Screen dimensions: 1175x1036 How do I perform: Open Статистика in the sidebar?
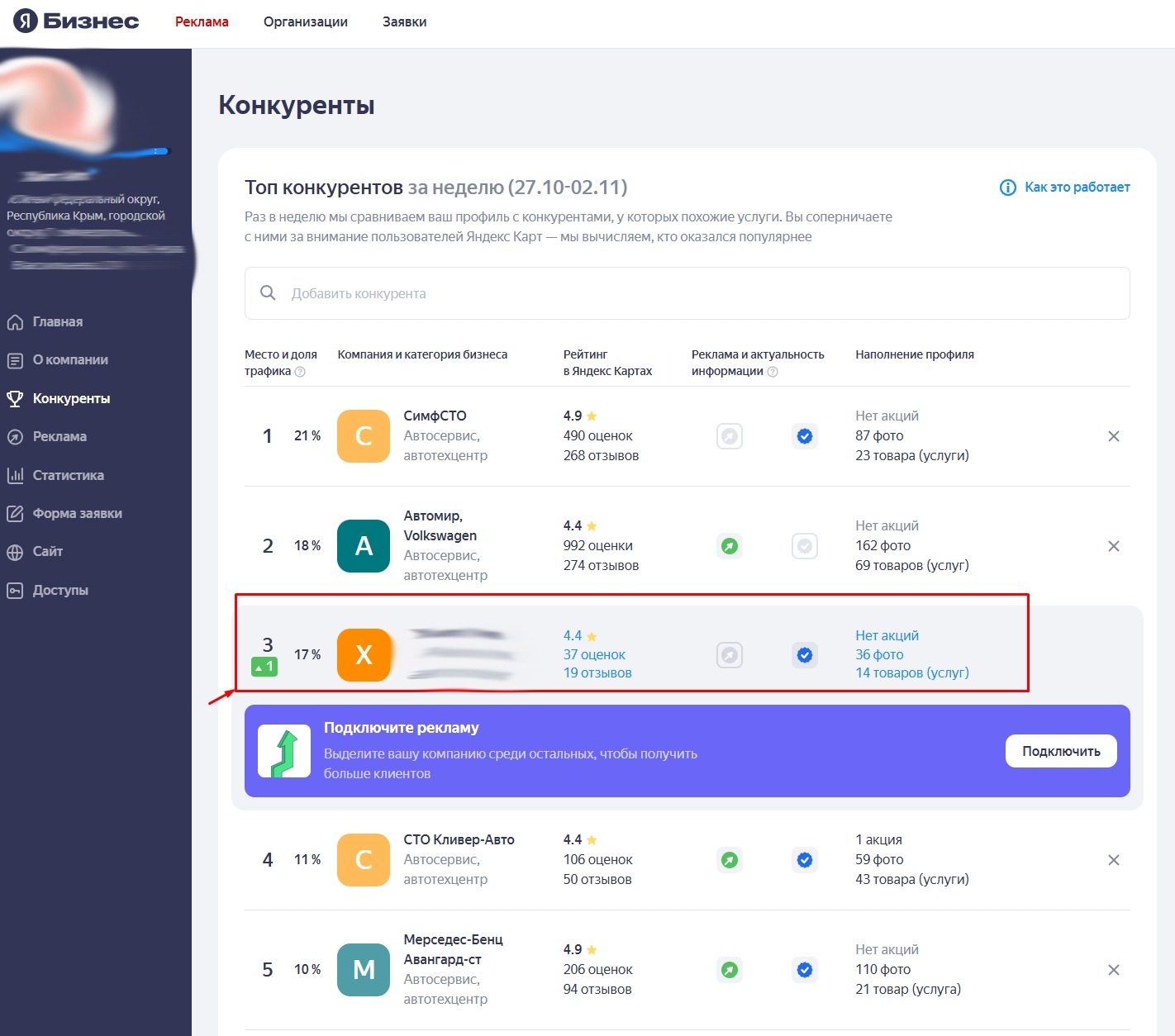click(x=68, y=475)
